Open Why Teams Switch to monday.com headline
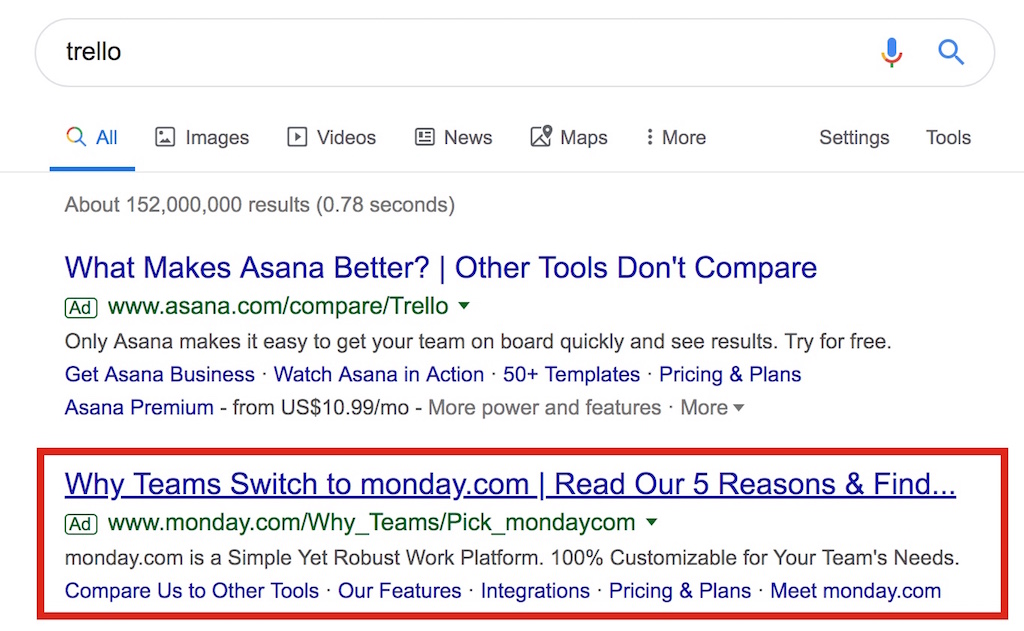The image size is (1024, 631). tap(510, 485)
